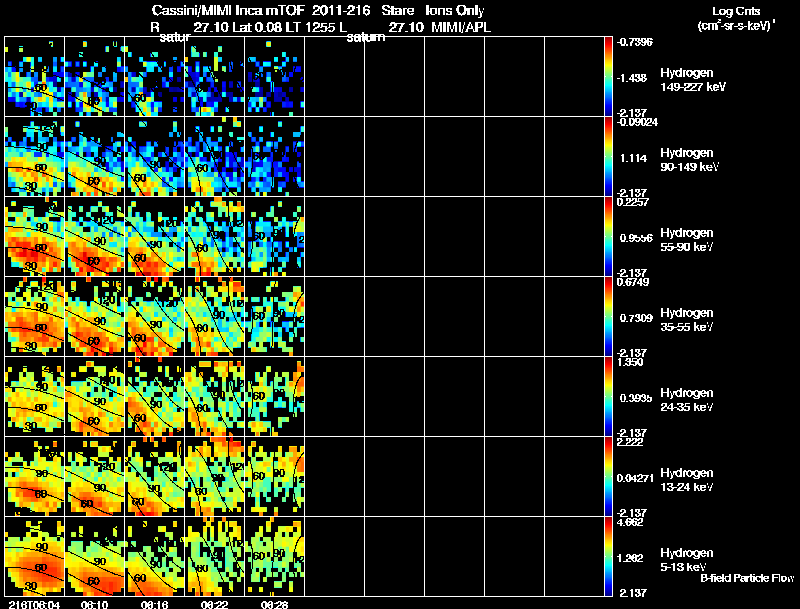Image resolution: width=800 pixels, height=609 pixels.
Task: Select the 24-35 keV image panel at 06:16
Action: tap(155, 397)
